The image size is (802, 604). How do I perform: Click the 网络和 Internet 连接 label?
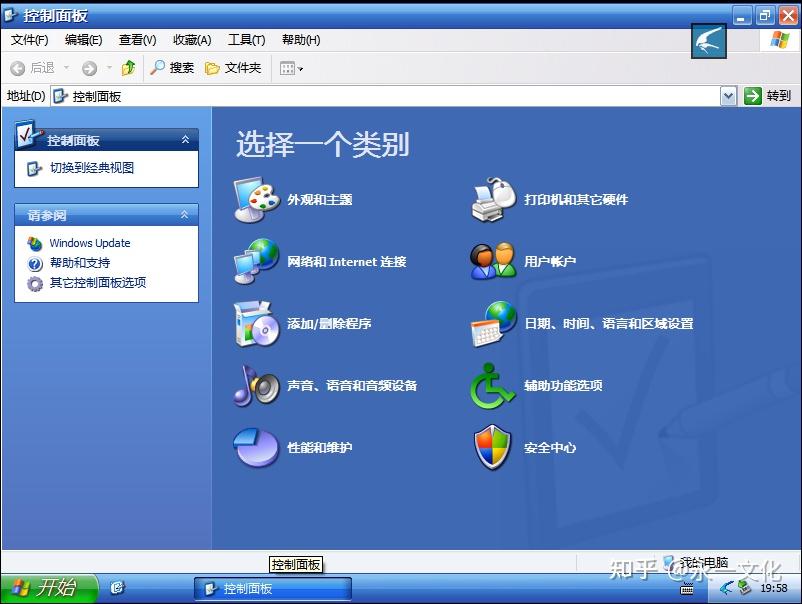click(347, 262)
